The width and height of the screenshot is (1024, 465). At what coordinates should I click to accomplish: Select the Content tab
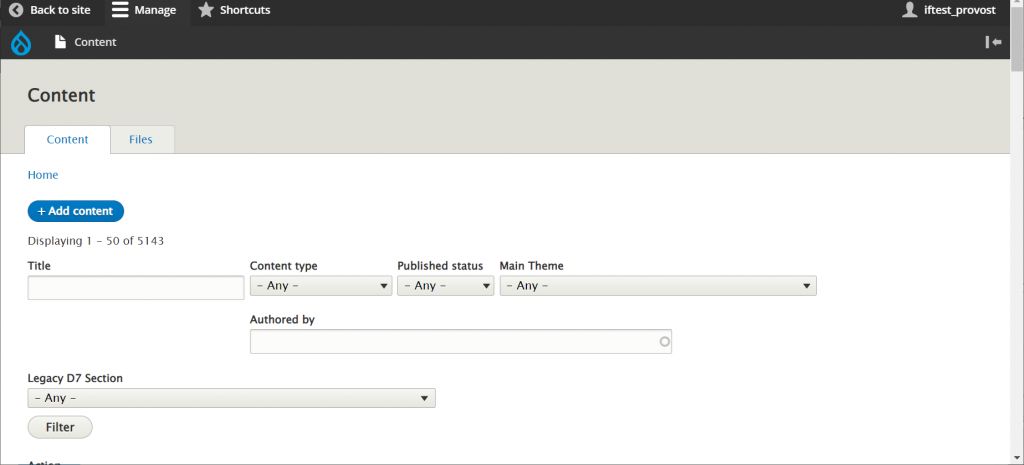[67, 140]
